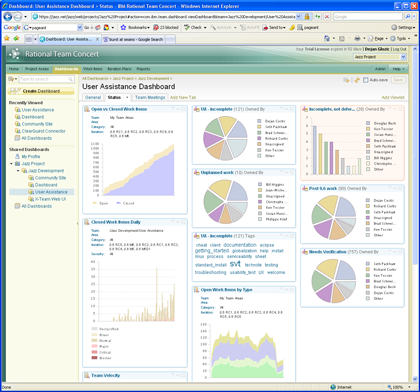The width and height of the screenshot is (420, 392).
Task: Click the Open vs Closed Work Items viewlet icon
Action: [x=87, y=109]
